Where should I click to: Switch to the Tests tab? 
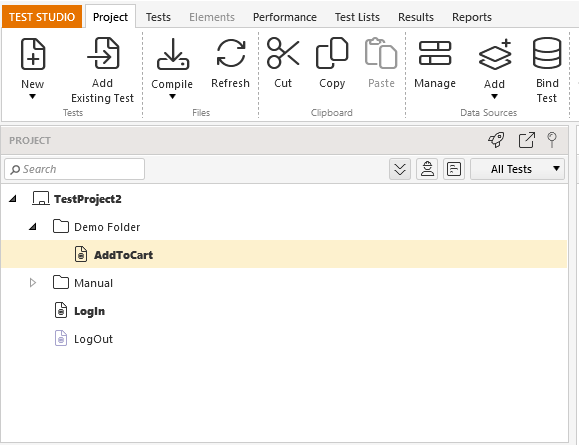(158, 17)
